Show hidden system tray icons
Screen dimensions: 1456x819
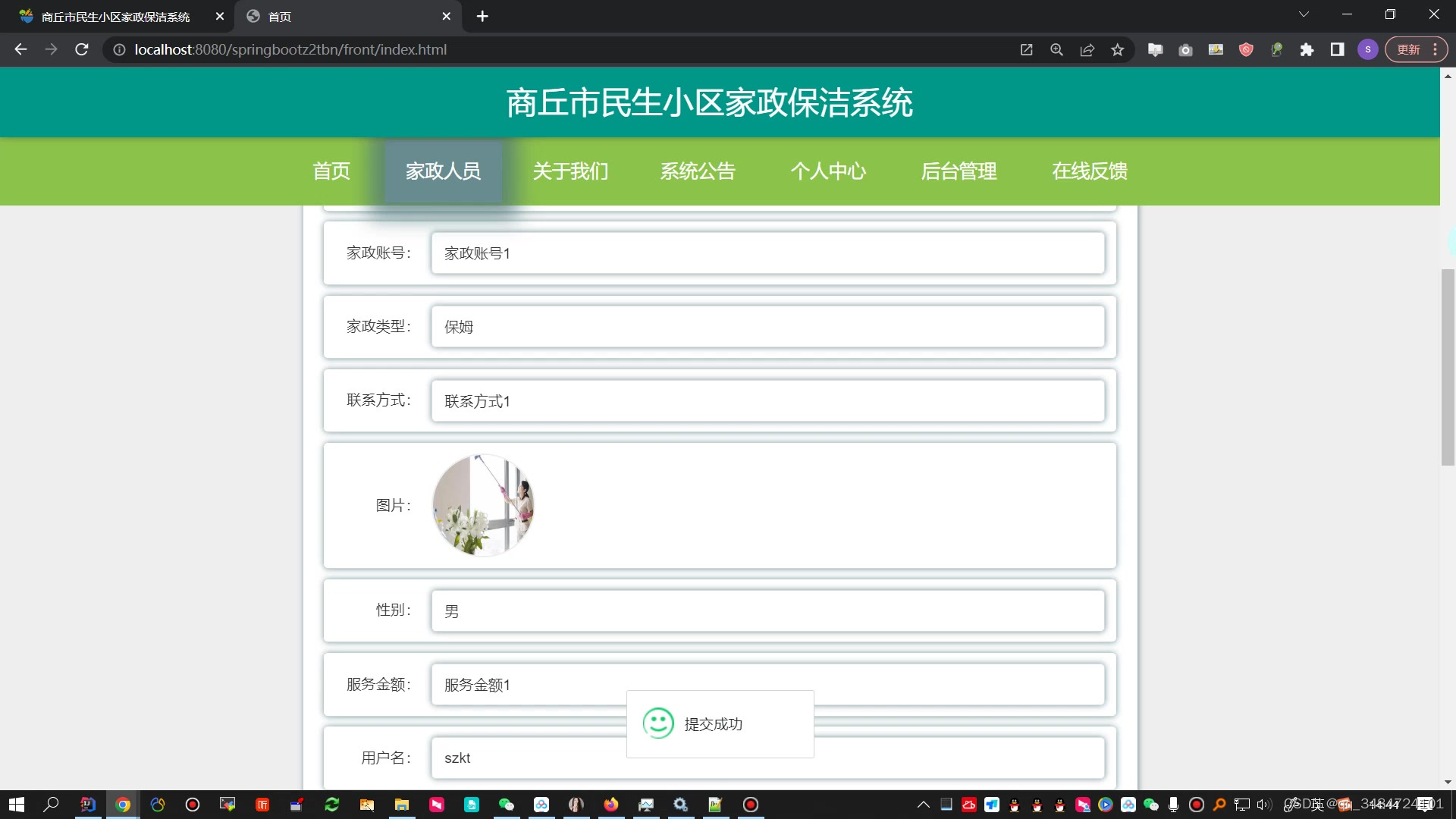923,805
